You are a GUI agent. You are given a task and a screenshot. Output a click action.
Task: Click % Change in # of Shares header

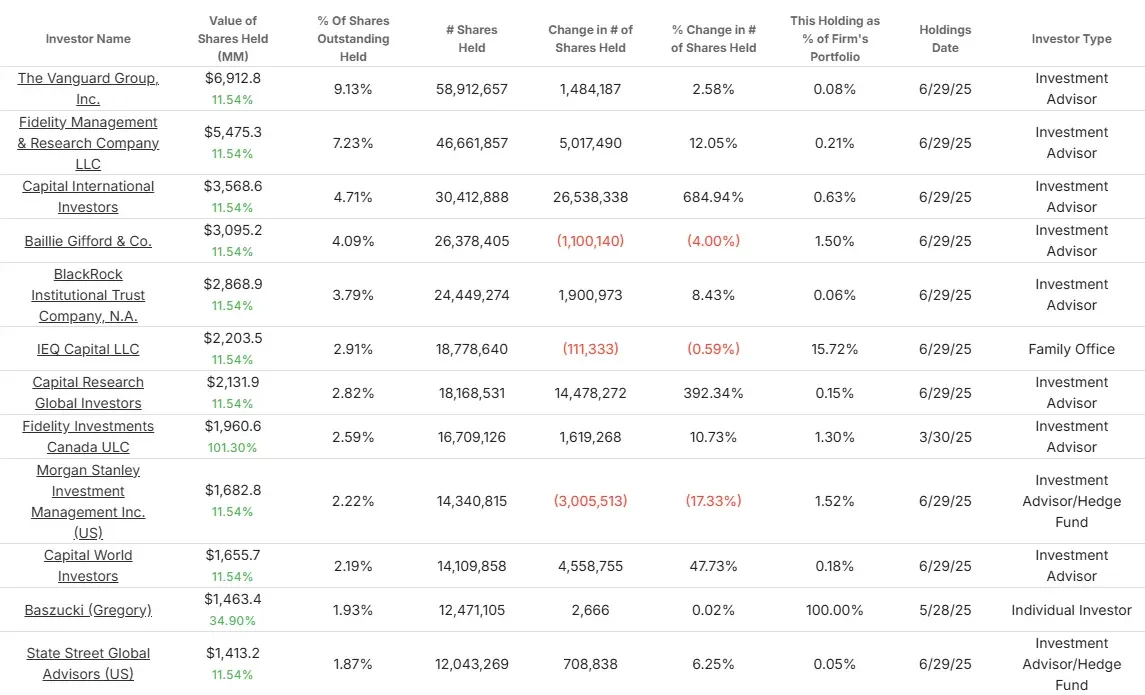pos(713,39)
